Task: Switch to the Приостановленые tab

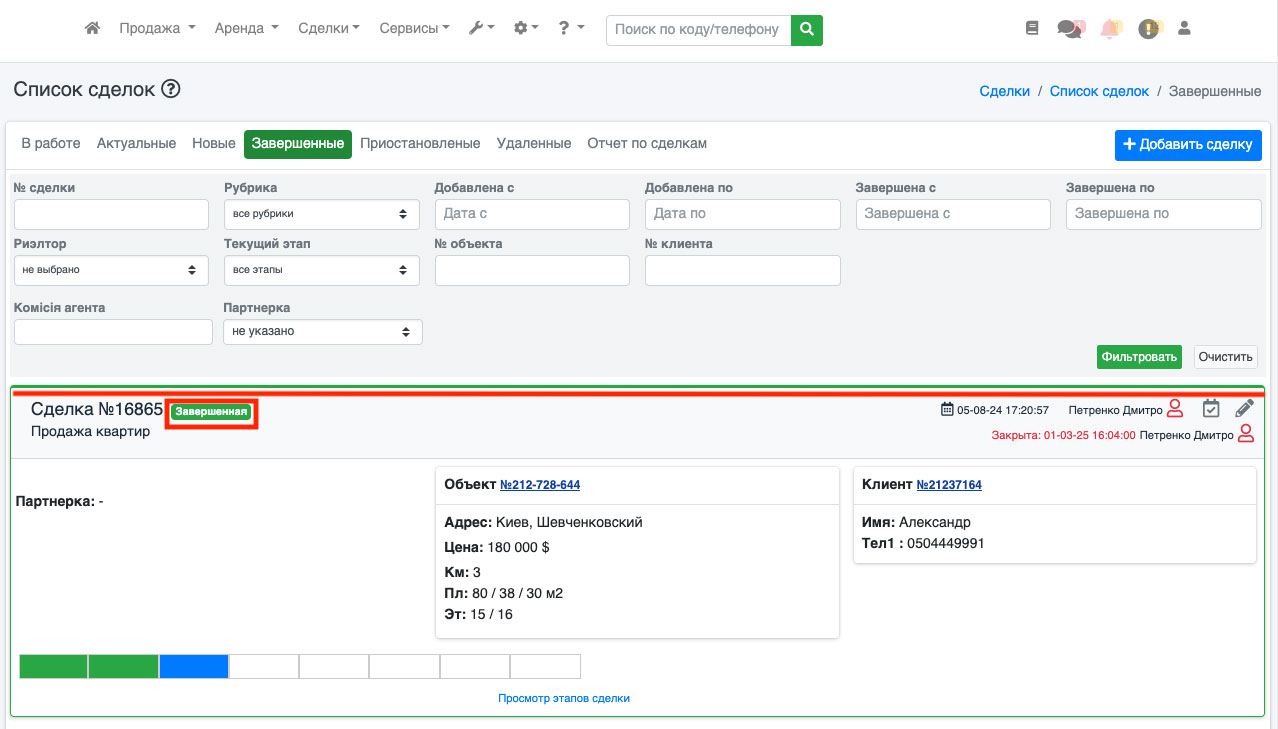Action: point(420,144)
